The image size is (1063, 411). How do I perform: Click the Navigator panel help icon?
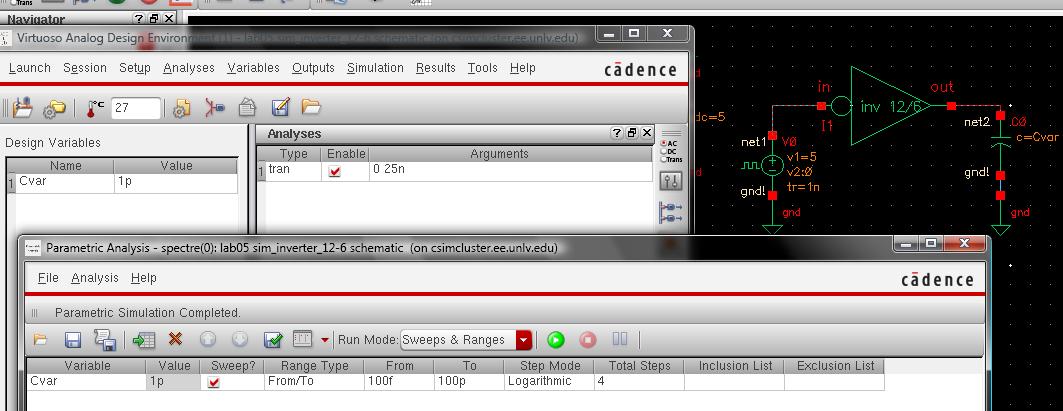click(139, 19)
